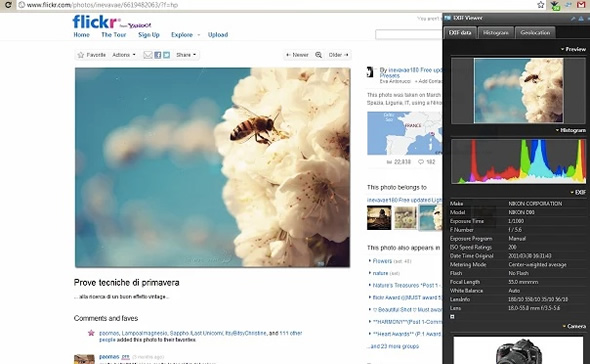
Task: Open the nature set link
Action: pyautogui.click(x=380, y=273)
